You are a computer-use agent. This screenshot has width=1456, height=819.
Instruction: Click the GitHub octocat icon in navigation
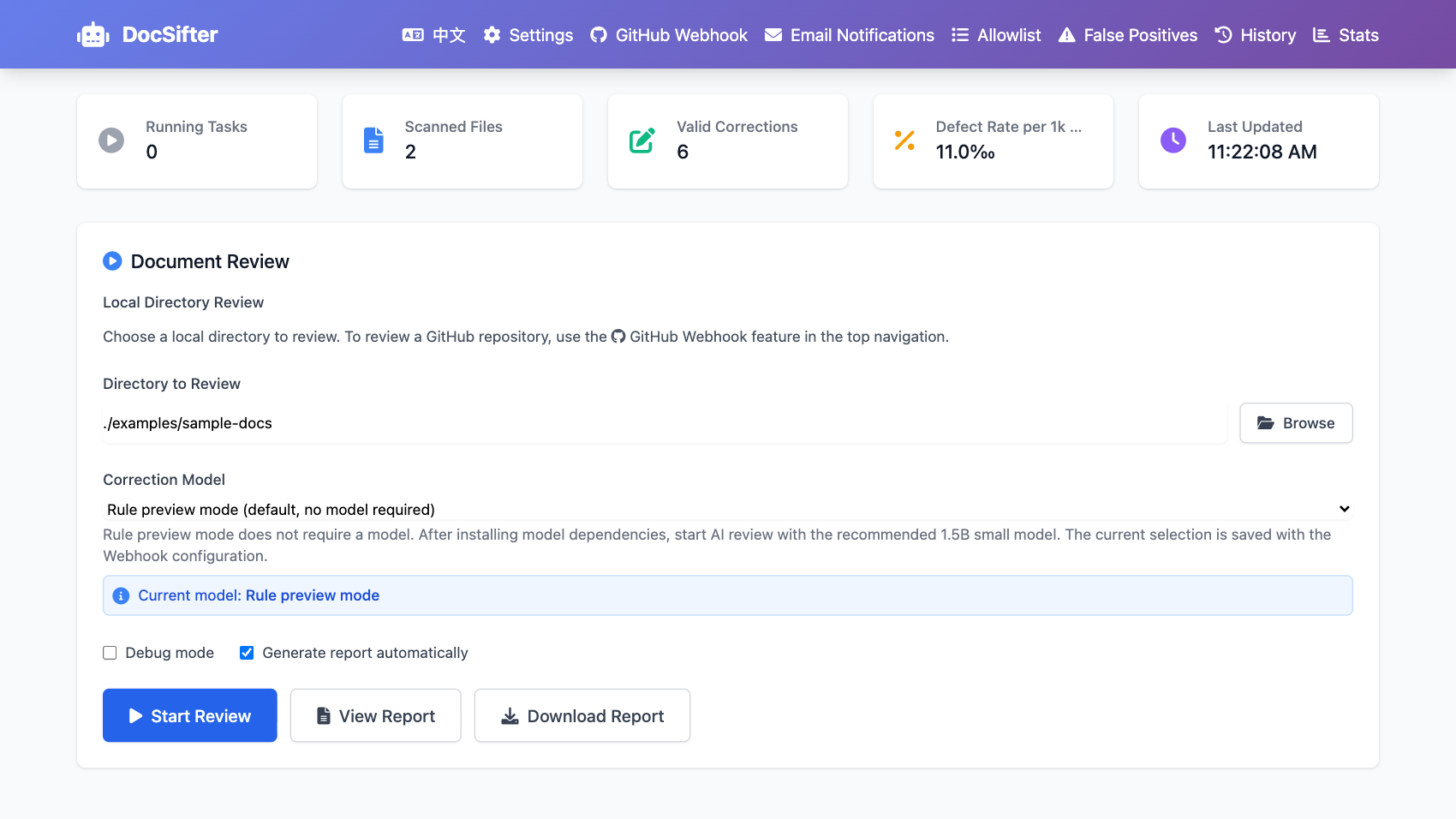click(x=599, y=35)
